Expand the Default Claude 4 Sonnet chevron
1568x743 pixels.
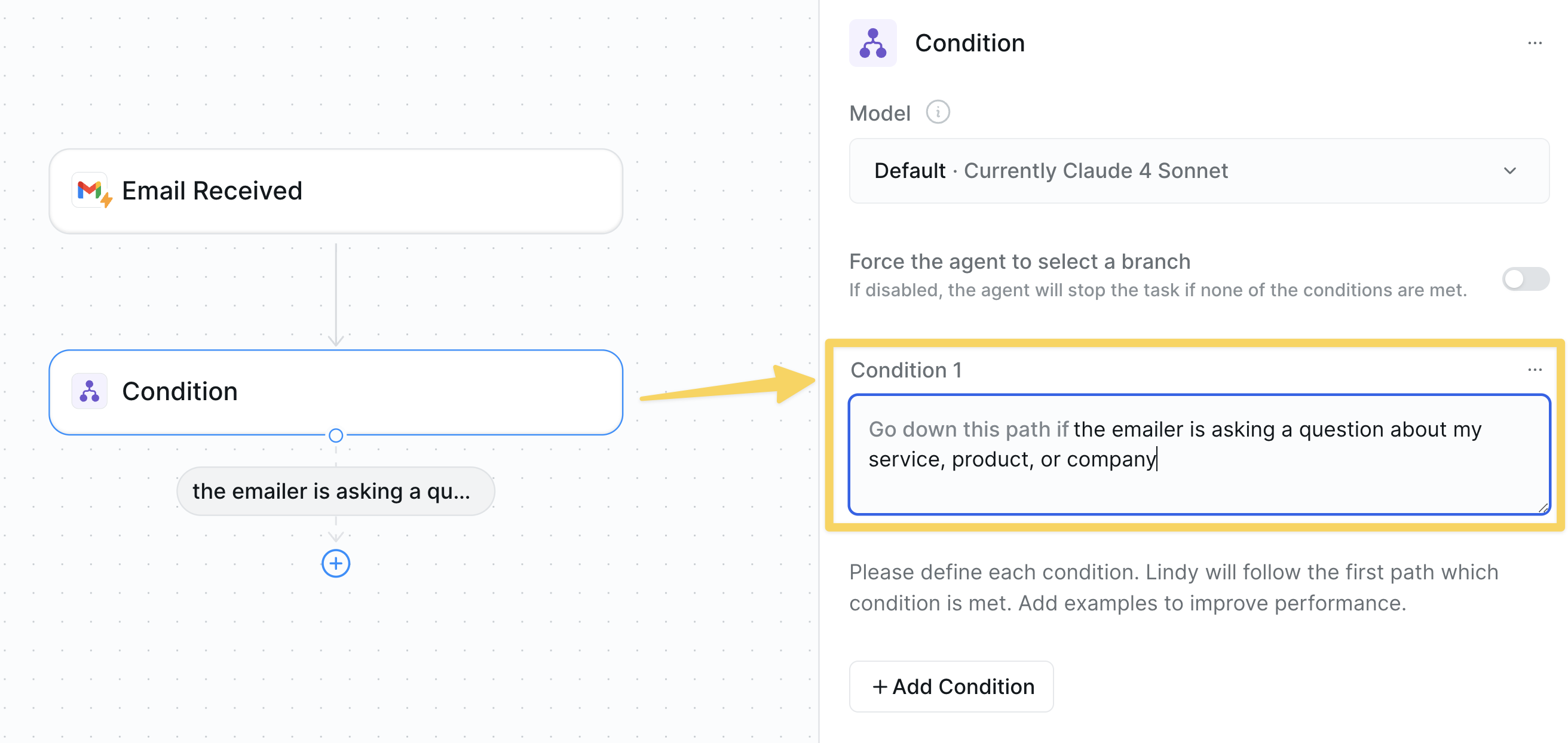[1509, 171]
